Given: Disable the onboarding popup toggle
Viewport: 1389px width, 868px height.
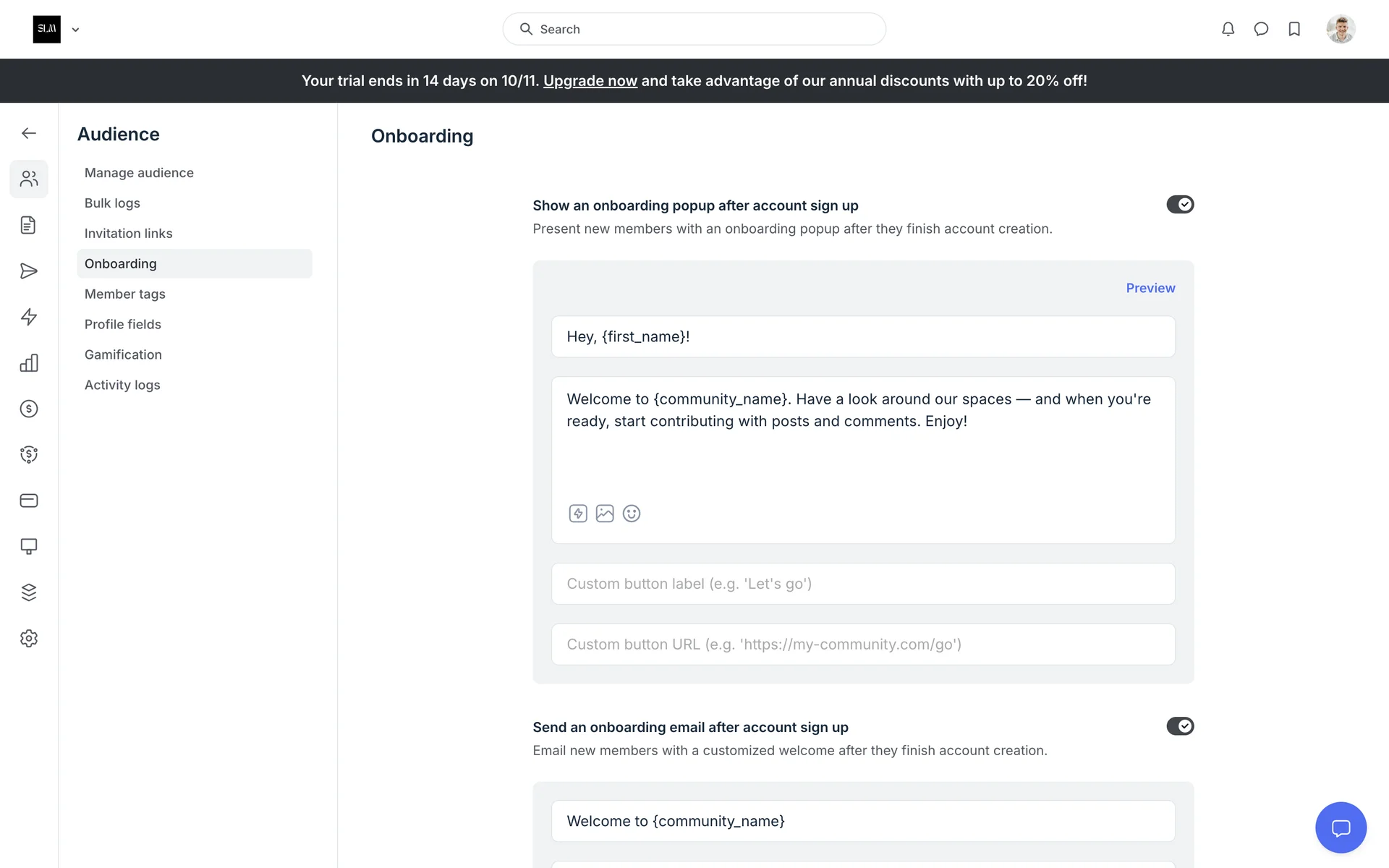Looking at the screenshot, I should [1180, 205].
